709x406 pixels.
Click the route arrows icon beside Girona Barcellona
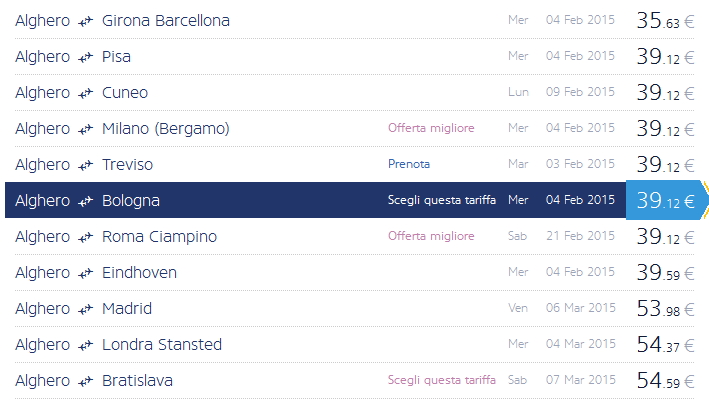[x=86, y=21]
